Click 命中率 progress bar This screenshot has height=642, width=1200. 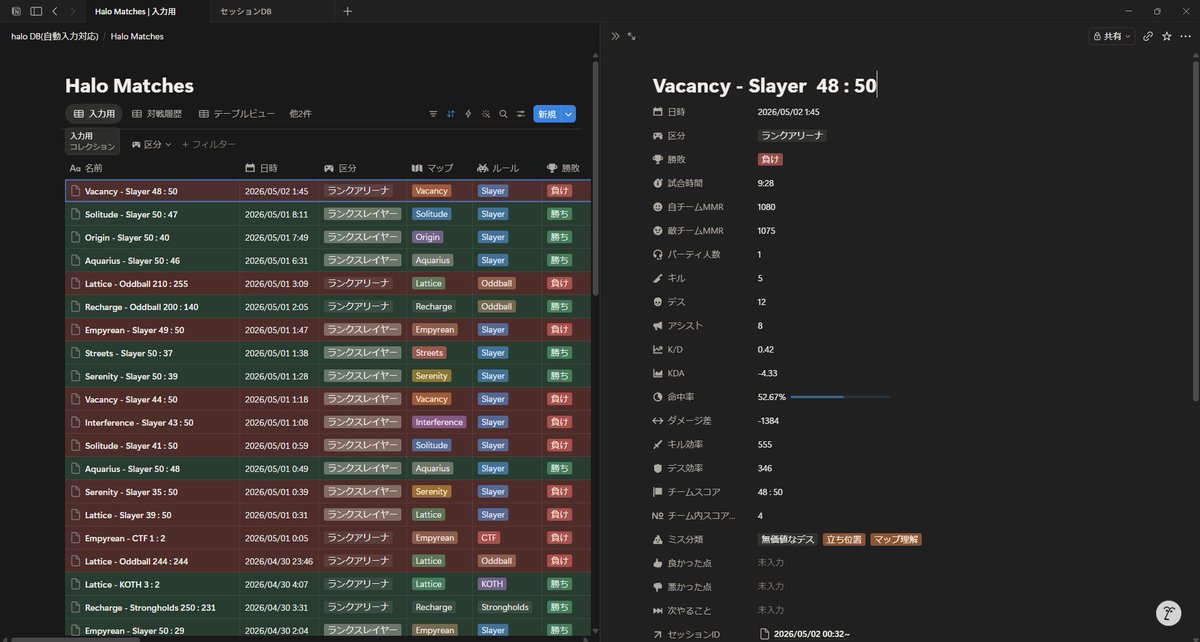coord(840,397)
